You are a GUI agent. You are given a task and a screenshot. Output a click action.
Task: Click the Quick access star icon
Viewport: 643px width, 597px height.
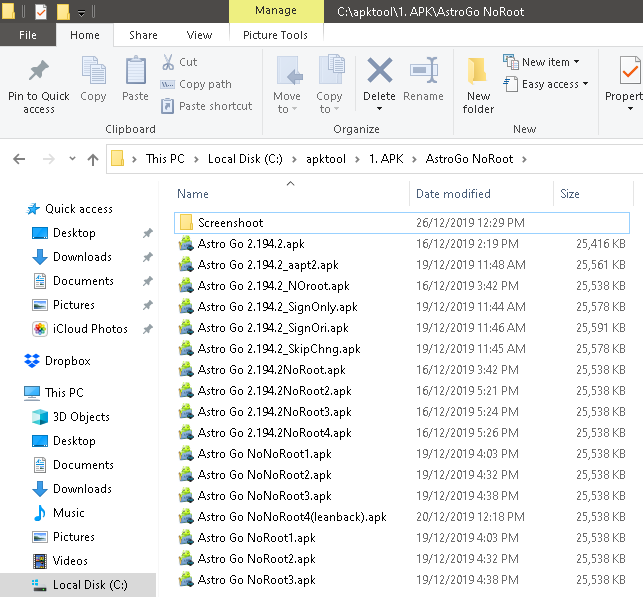click(x=33, y=209)
